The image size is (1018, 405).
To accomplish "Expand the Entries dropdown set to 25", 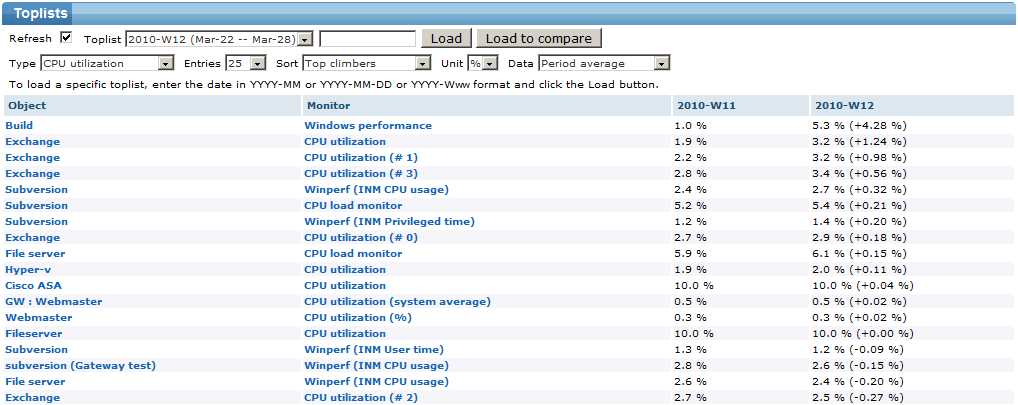I will pyautogui.click(x=246, y=64).
